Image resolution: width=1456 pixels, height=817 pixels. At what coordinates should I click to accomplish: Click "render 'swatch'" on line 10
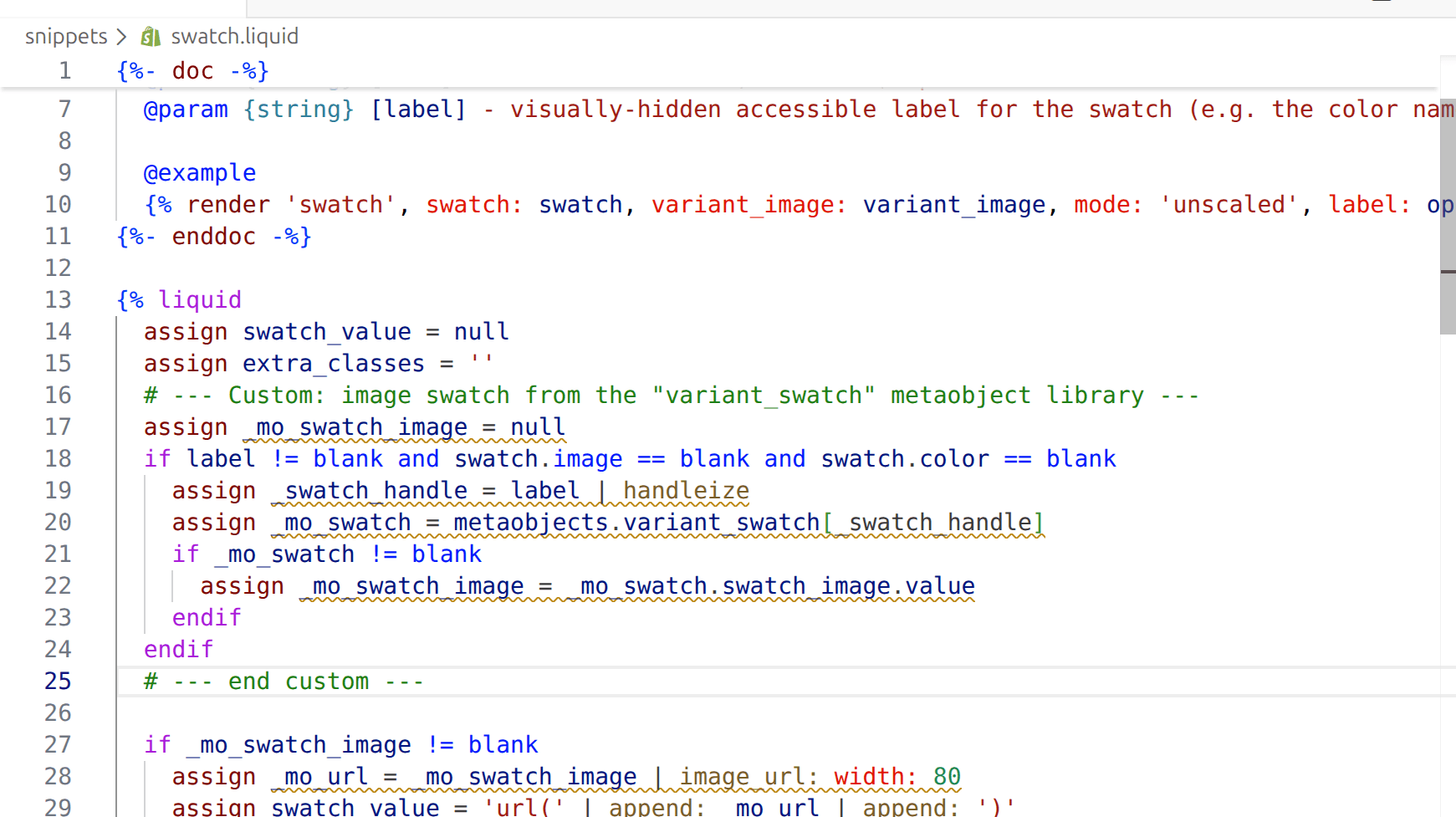(291, 205)
